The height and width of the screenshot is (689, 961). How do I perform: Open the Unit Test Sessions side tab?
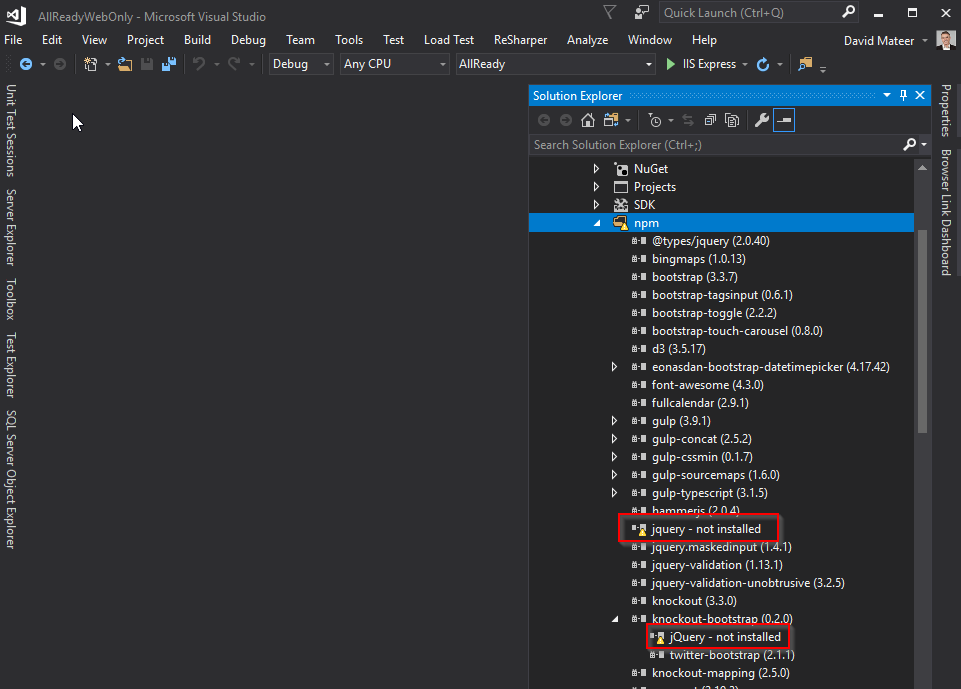coord(10,130)
